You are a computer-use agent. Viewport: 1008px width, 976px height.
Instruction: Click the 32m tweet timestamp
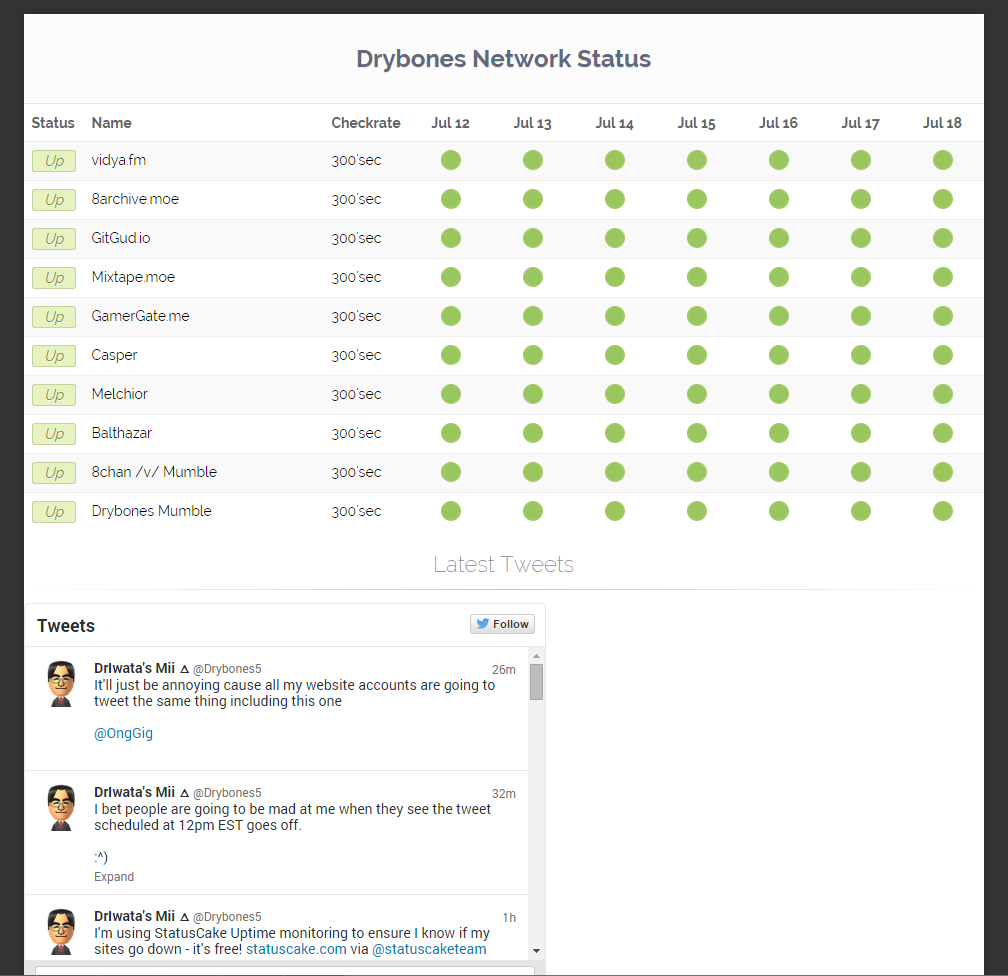504,793
